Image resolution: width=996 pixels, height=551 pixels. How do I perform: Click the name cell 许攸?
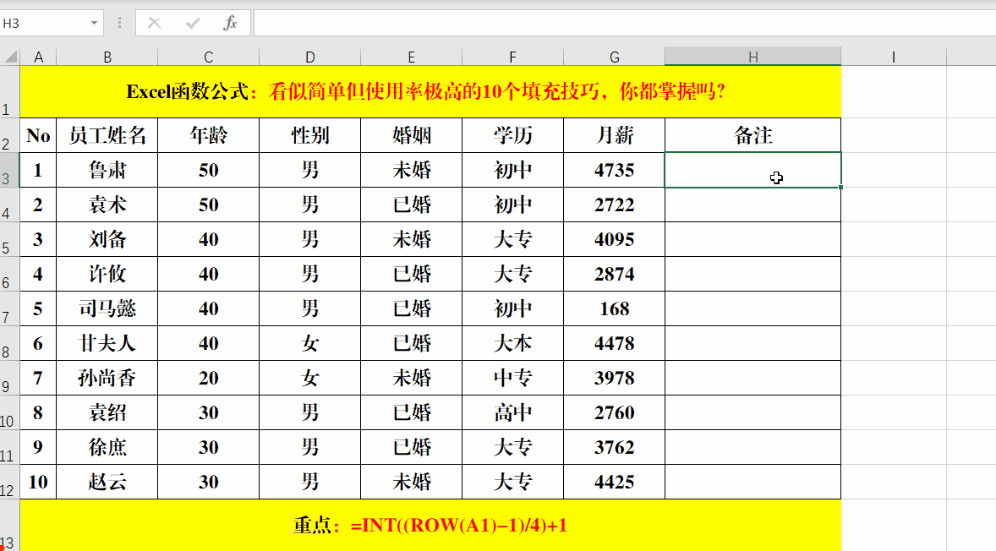(x=107, y=274)
